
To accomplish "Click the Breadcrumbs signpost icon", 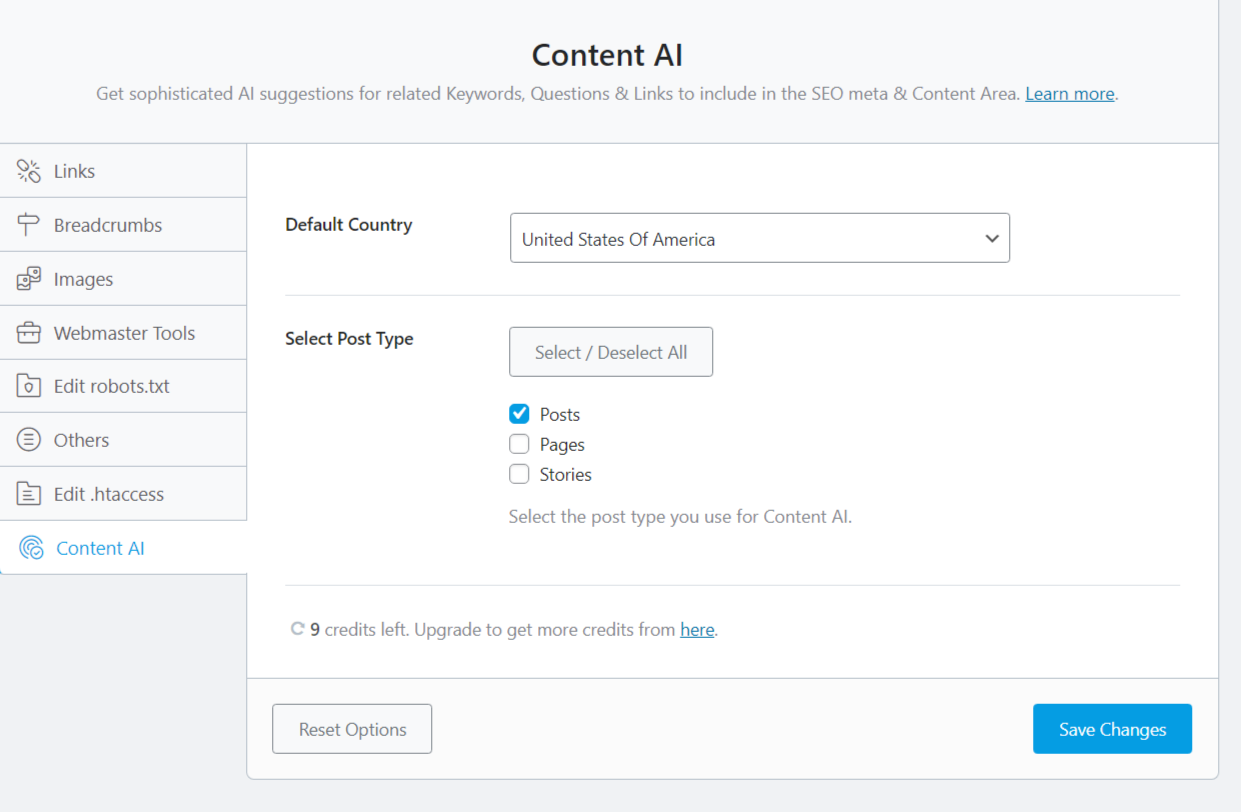I will tap(29, 225).
